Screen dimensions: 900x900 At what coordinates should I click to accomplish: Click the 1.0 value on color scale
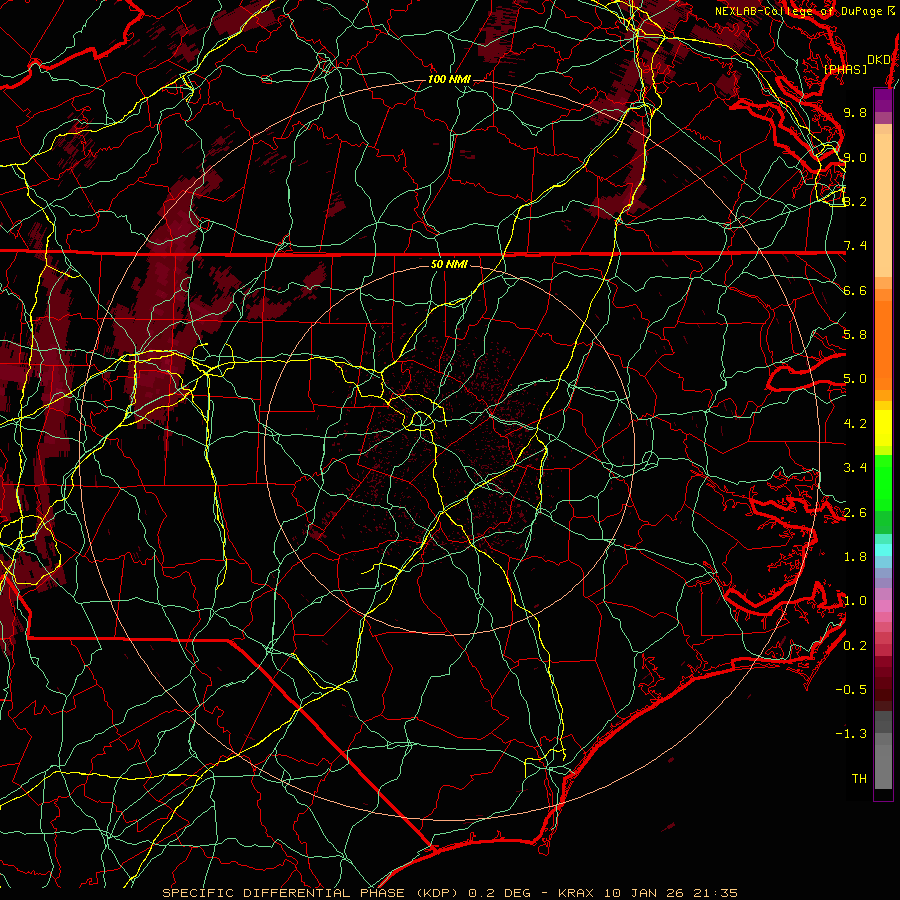coord(855,601)
